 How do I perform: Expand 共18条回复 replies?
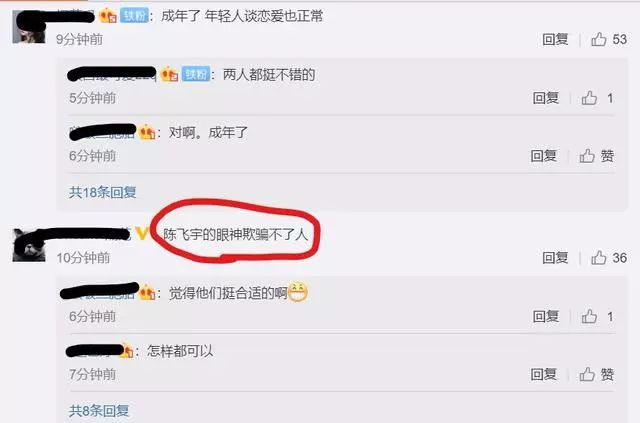(x=102, y=192)
